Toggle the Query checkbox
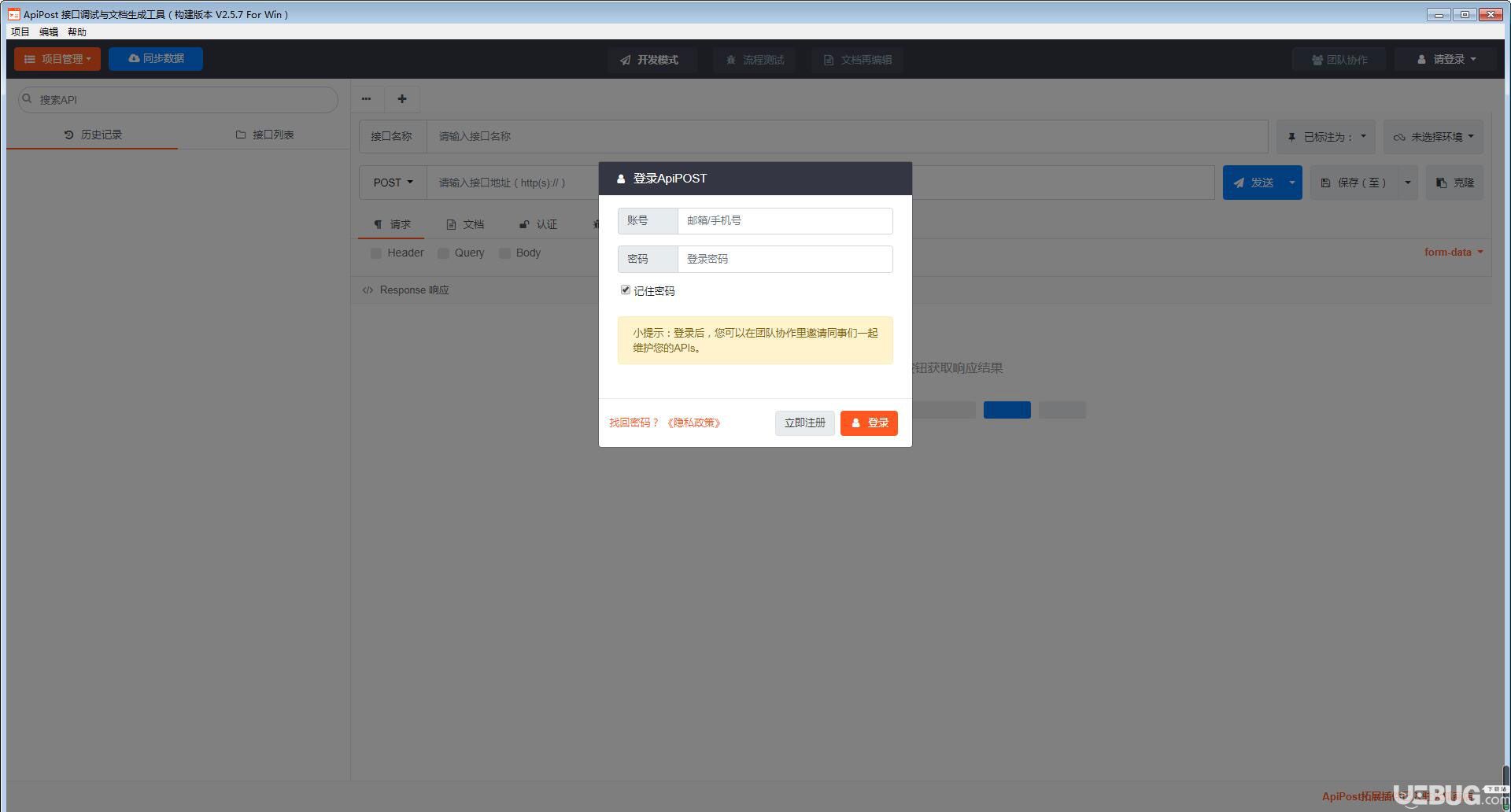Image resolution: width=1511 pixels, height=812 pixels. (x=443, y=253)
